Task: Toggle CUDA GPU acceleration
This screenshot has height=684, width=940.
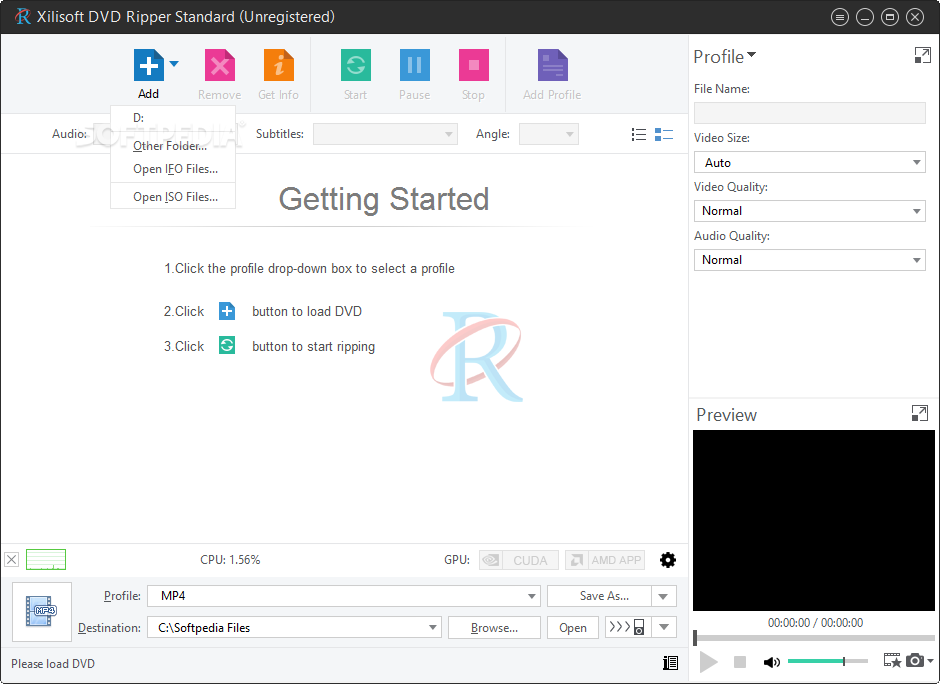Action: pyautogui.click(x=519, y=560)
